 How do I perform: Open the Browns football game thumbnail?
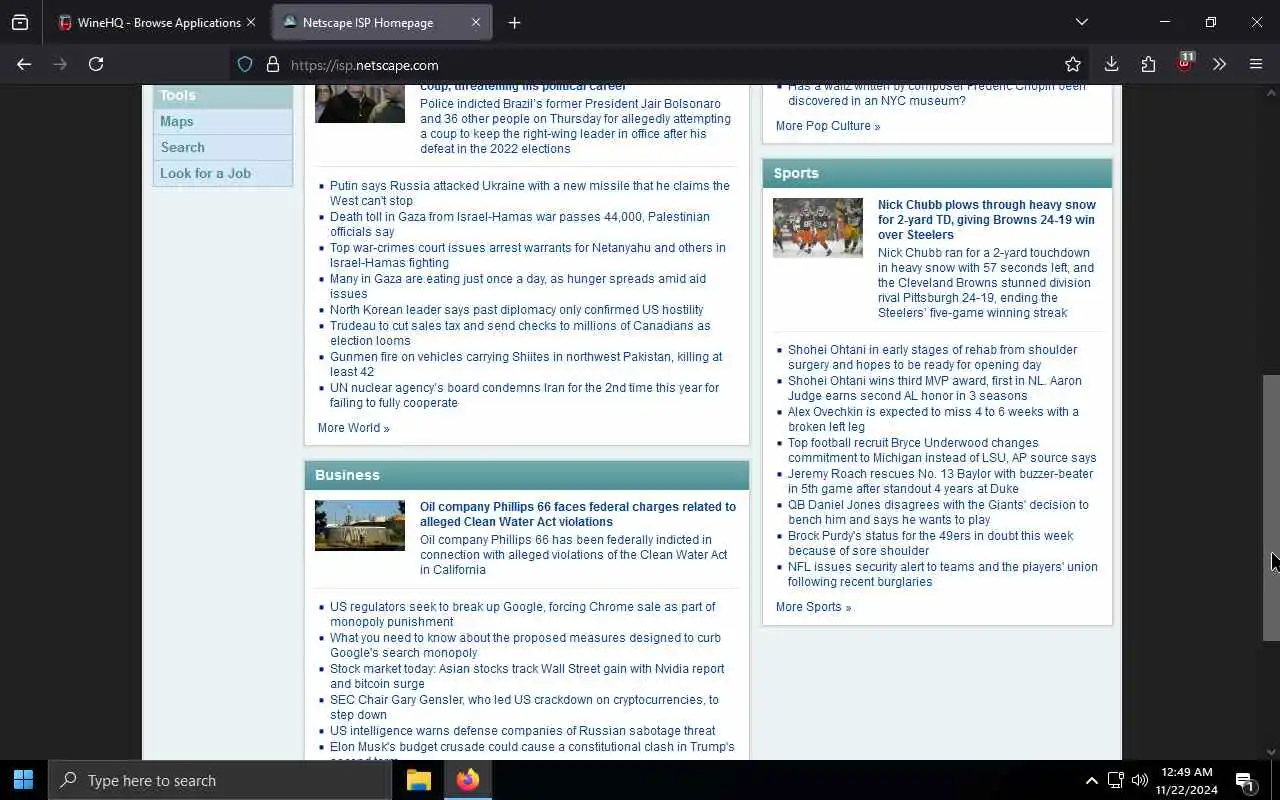point(818,228)
